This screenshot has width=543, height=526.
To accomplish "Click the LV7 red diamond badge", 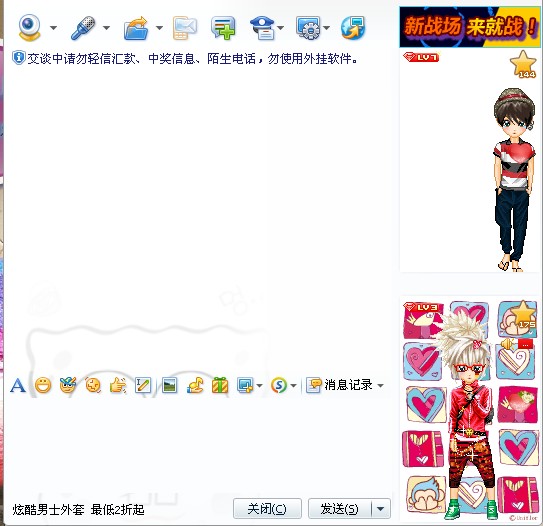I will click(421, 57).
